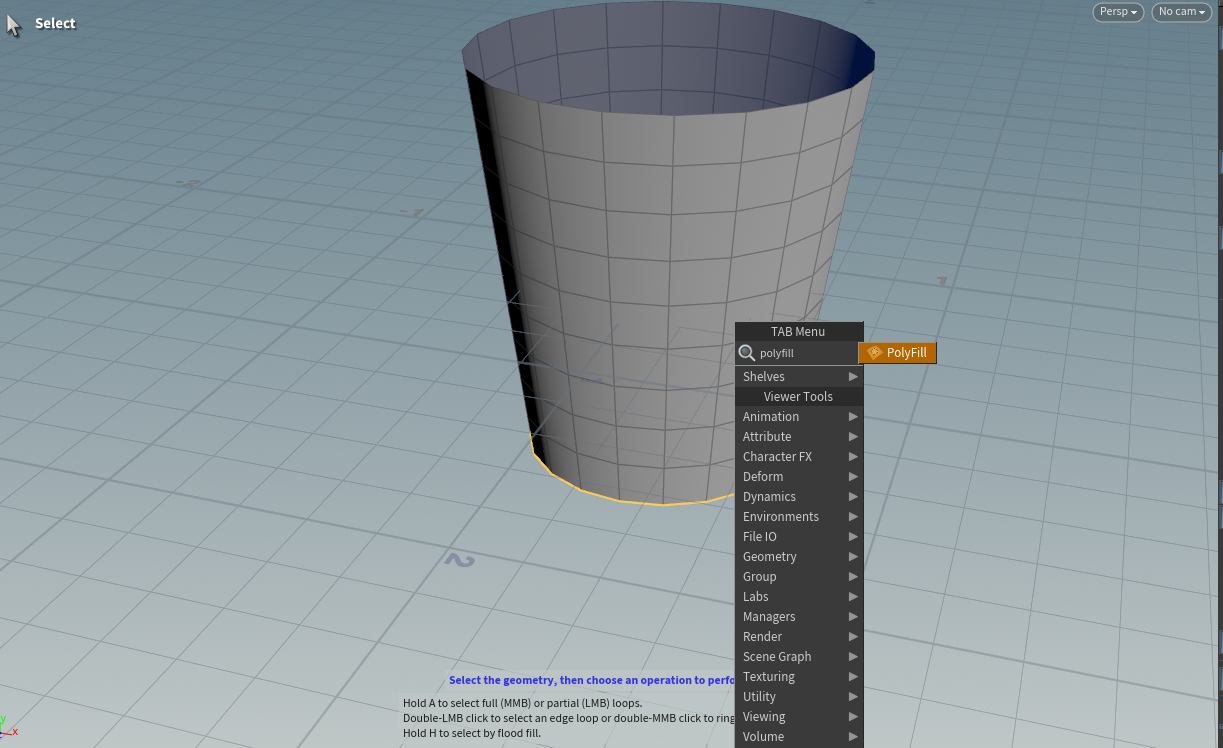Expand the Volume category
The width and height of the screenshot is (1223, 748).
pos(798,736)
